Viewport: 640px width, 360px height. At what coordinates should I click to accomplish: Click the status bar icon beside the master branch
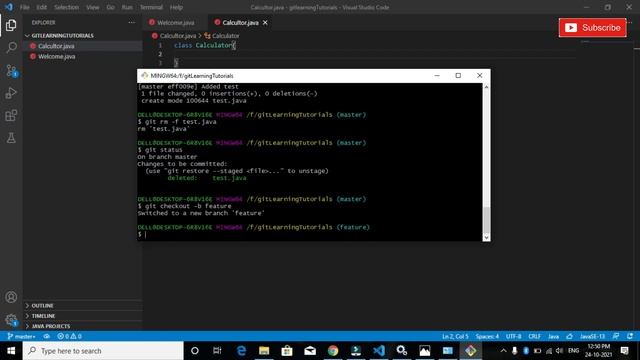tap(47, 336)
